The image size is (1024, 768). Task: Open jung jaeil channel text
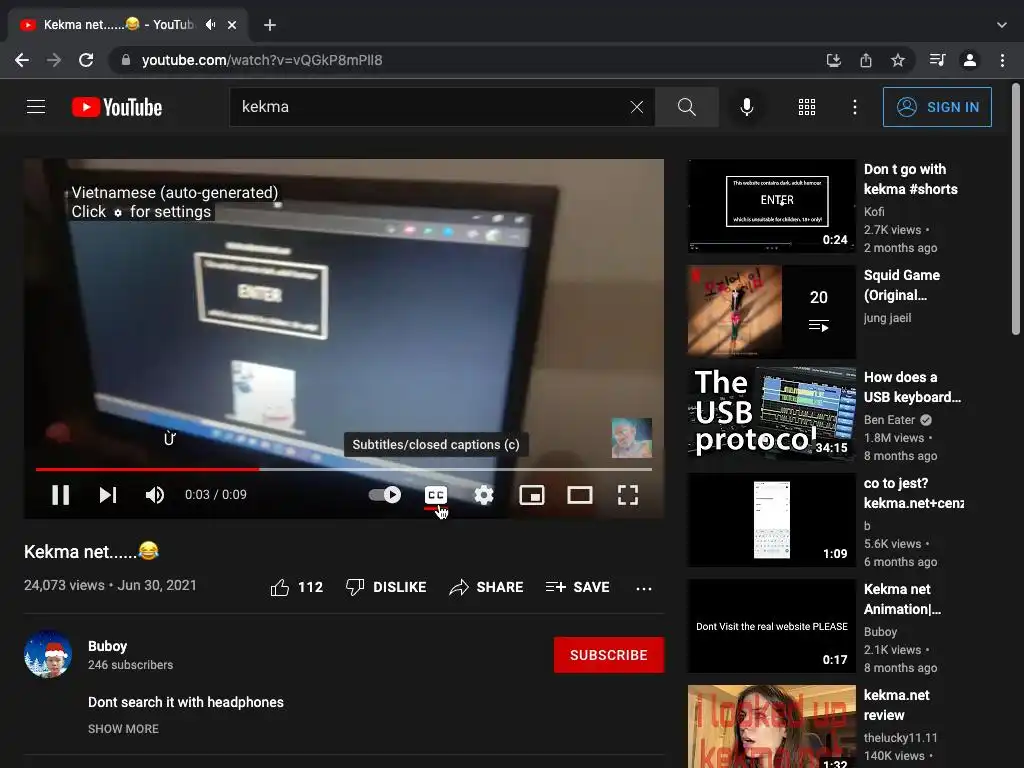coord(887,318)
